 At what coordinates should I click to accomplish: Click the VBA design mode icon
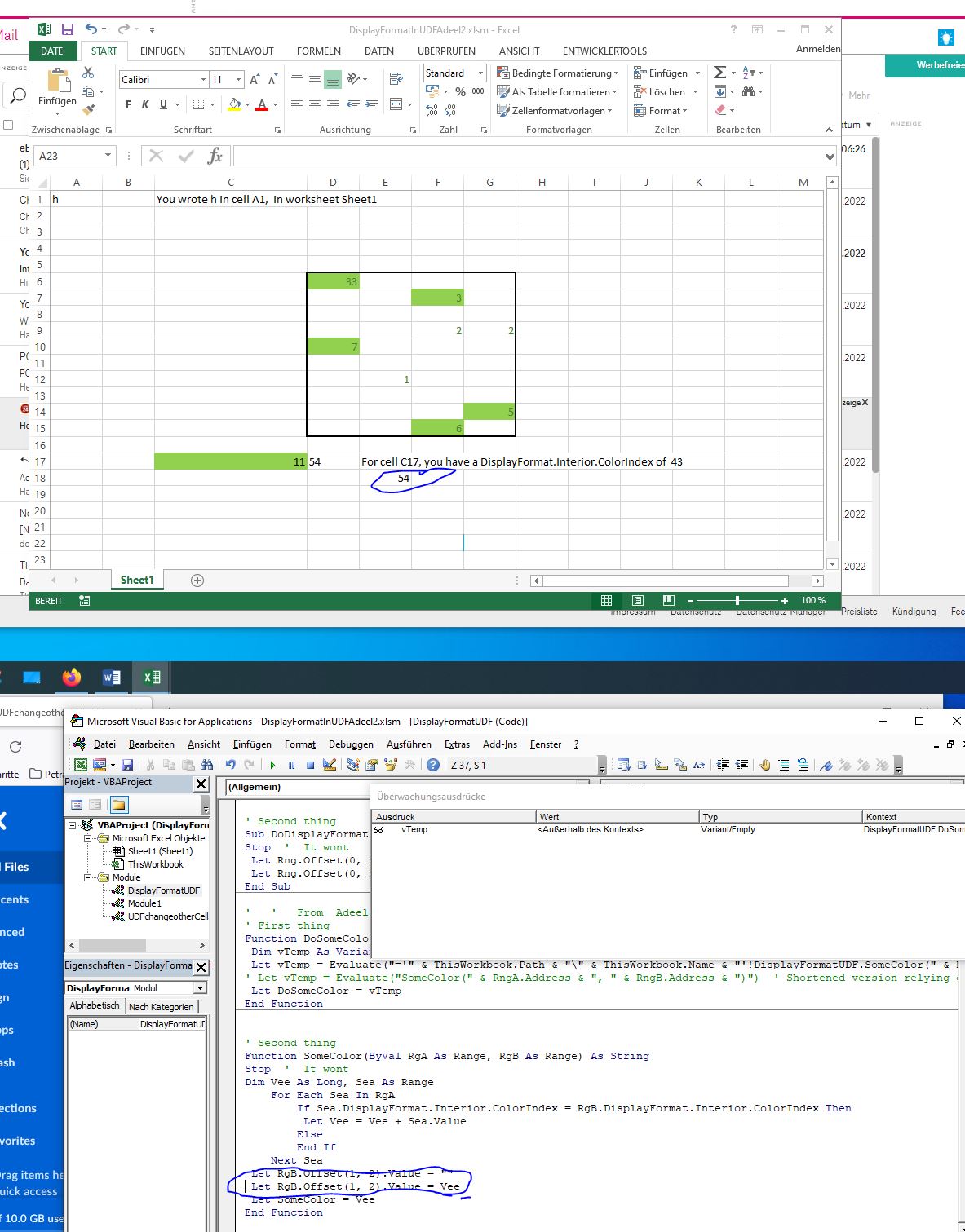[330, 765]
